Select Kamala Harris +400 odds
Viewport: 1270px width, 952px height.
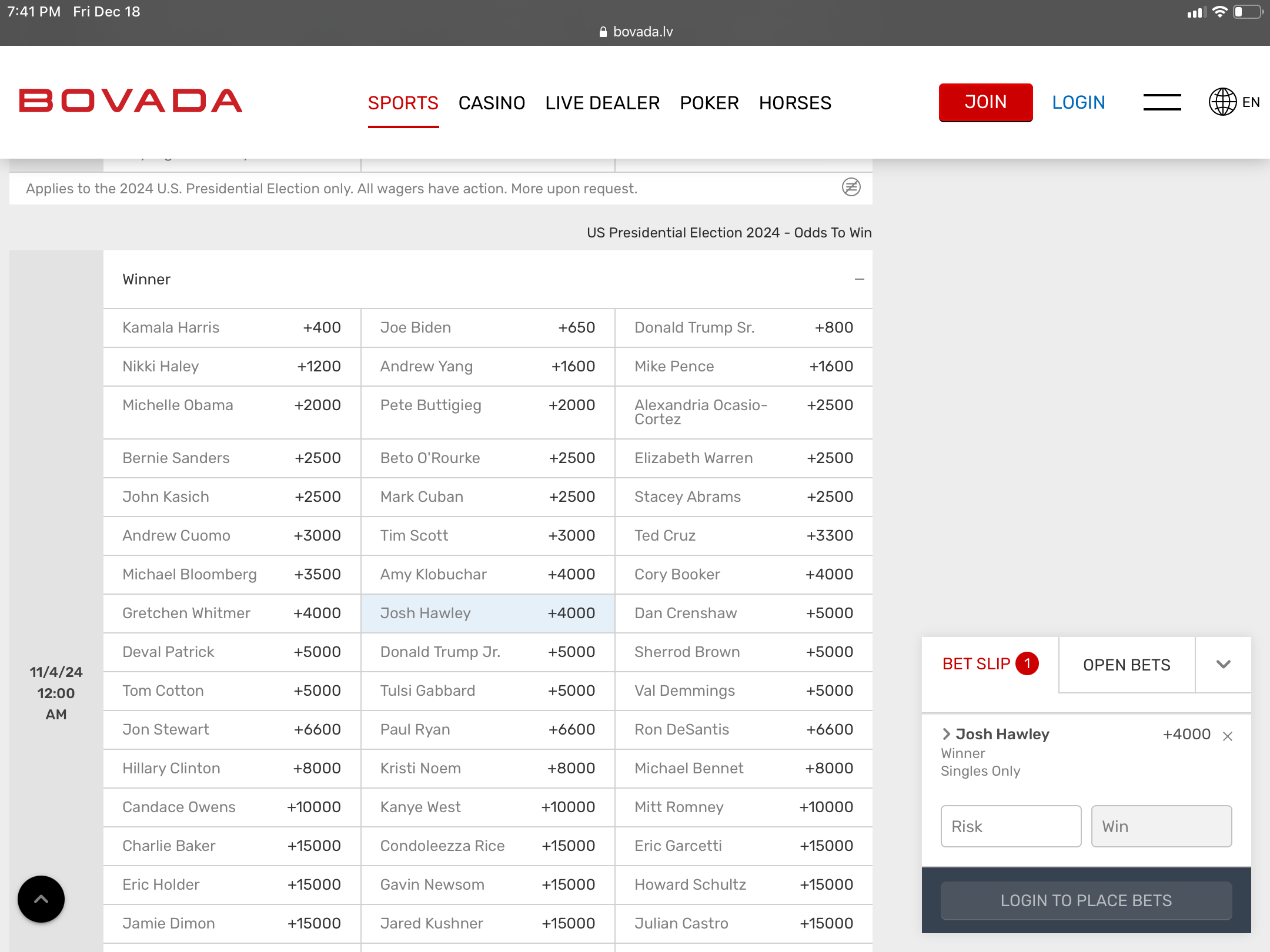pos(232,327)
